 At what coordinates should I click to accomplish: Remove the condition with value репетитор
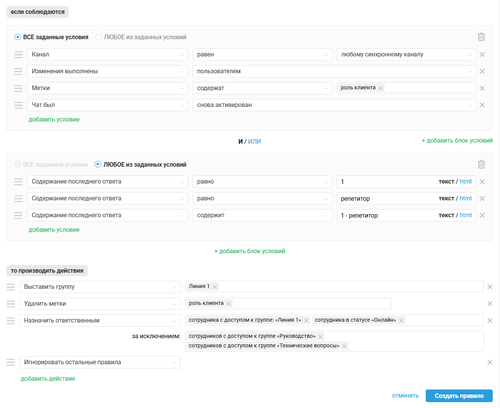coord(482,198)
